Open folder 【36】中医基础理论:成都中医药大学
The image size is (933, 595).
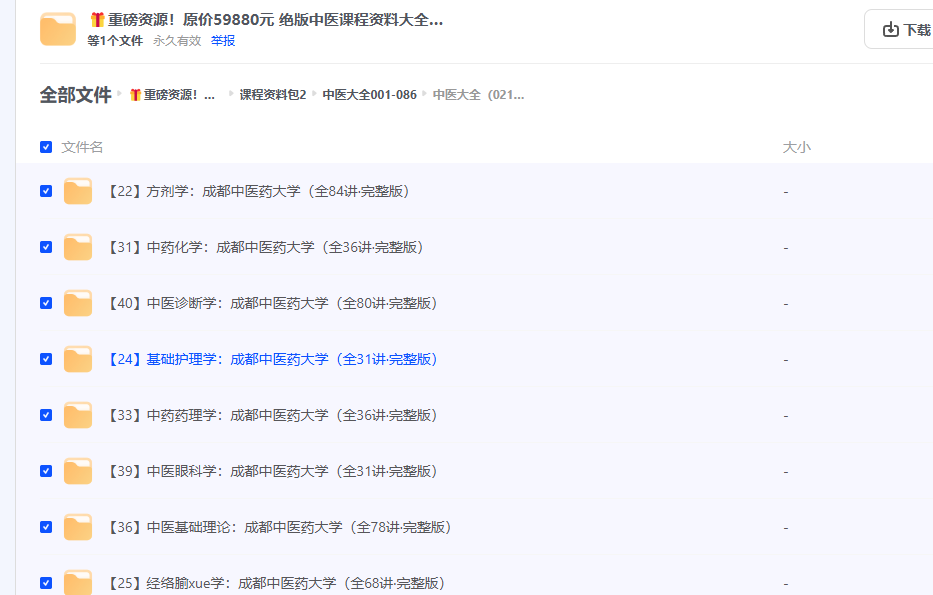coord(278,527)
